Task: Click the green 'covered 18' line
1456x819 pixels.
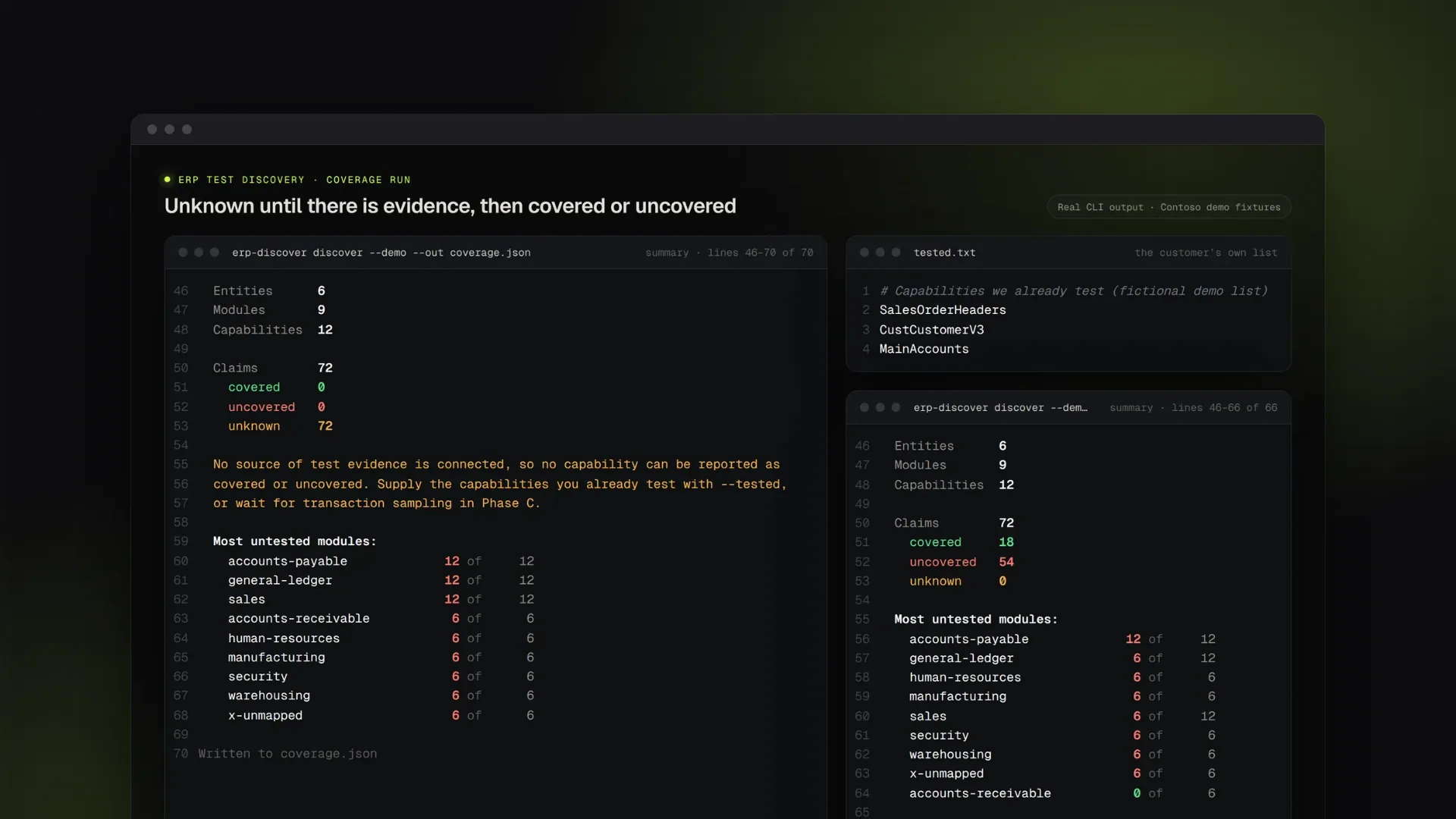Action: click(x=962, y=542)
